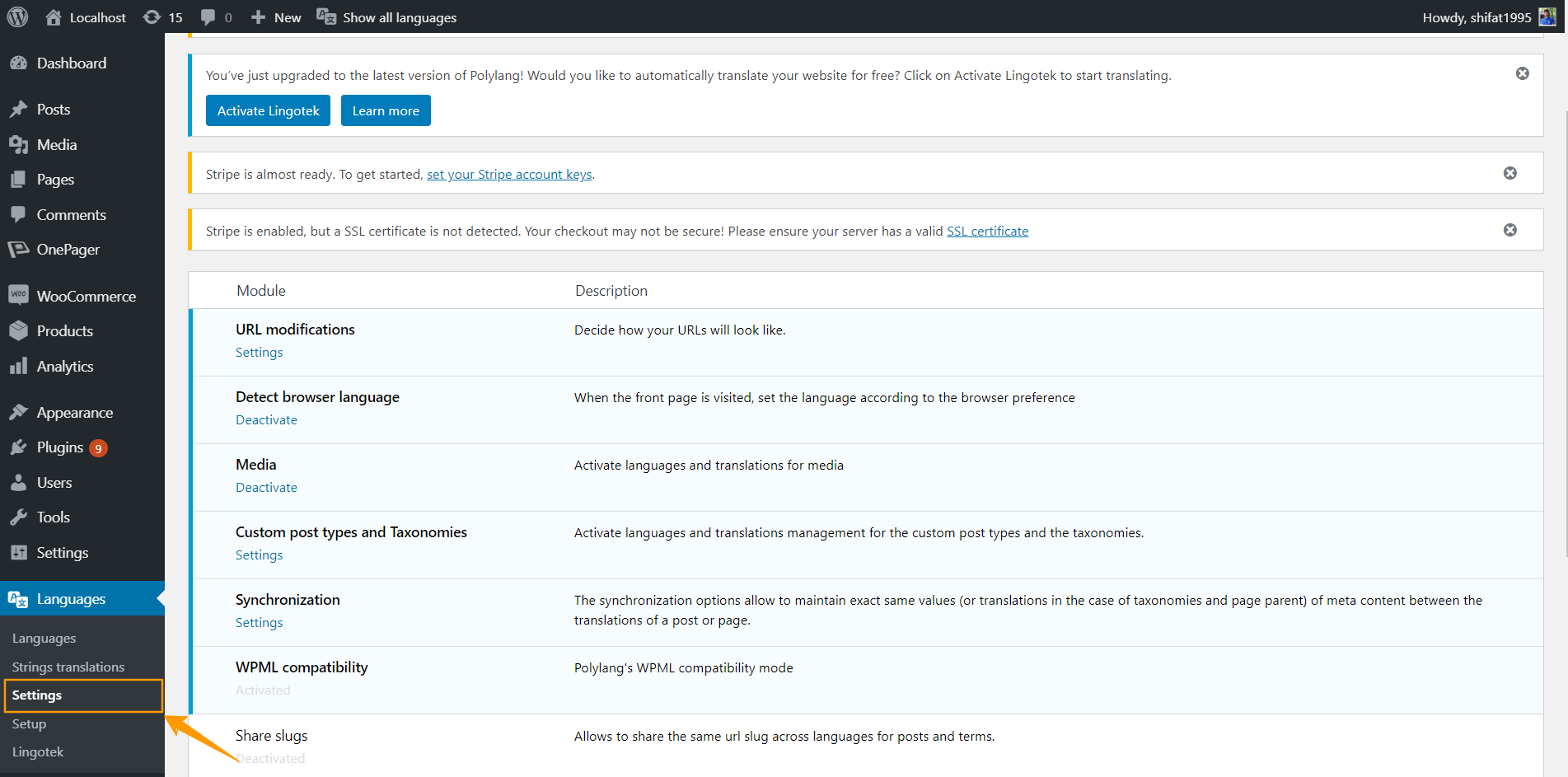Click the WPML compatibility module title
This screenshot has height=777, width=1568.
pyautogui.click(x=302, y=667)
